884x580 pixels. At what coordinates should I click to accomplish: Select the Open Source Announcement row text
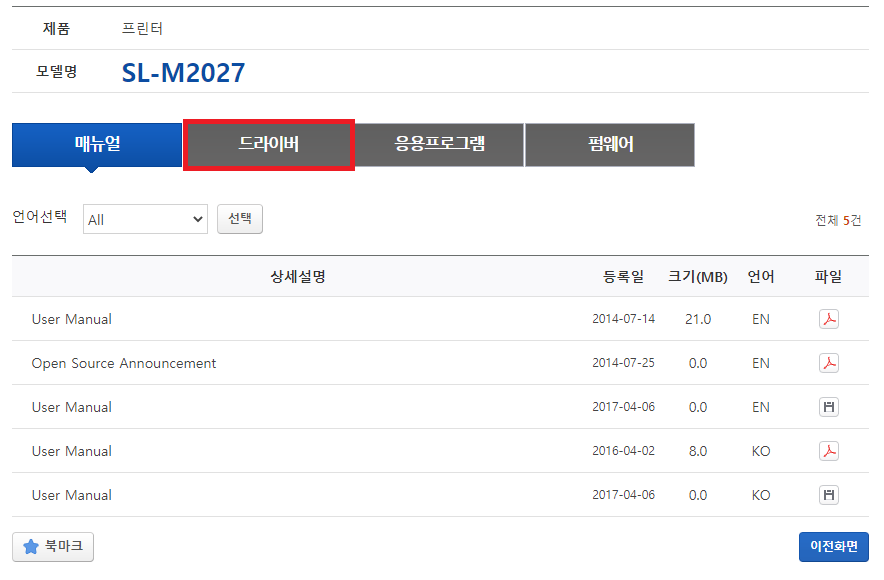pyautogui.click(x=124, y=364)
